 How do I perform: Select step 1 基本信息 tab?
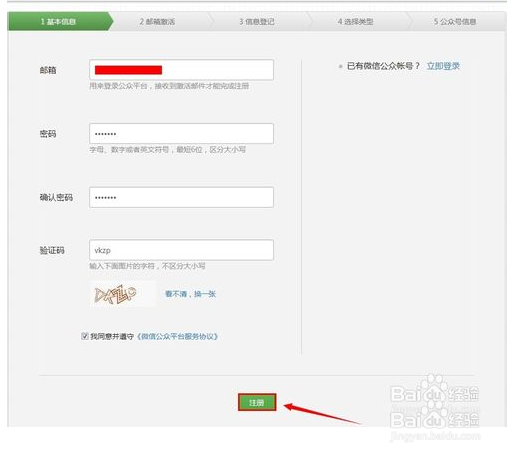pos(60,22)
